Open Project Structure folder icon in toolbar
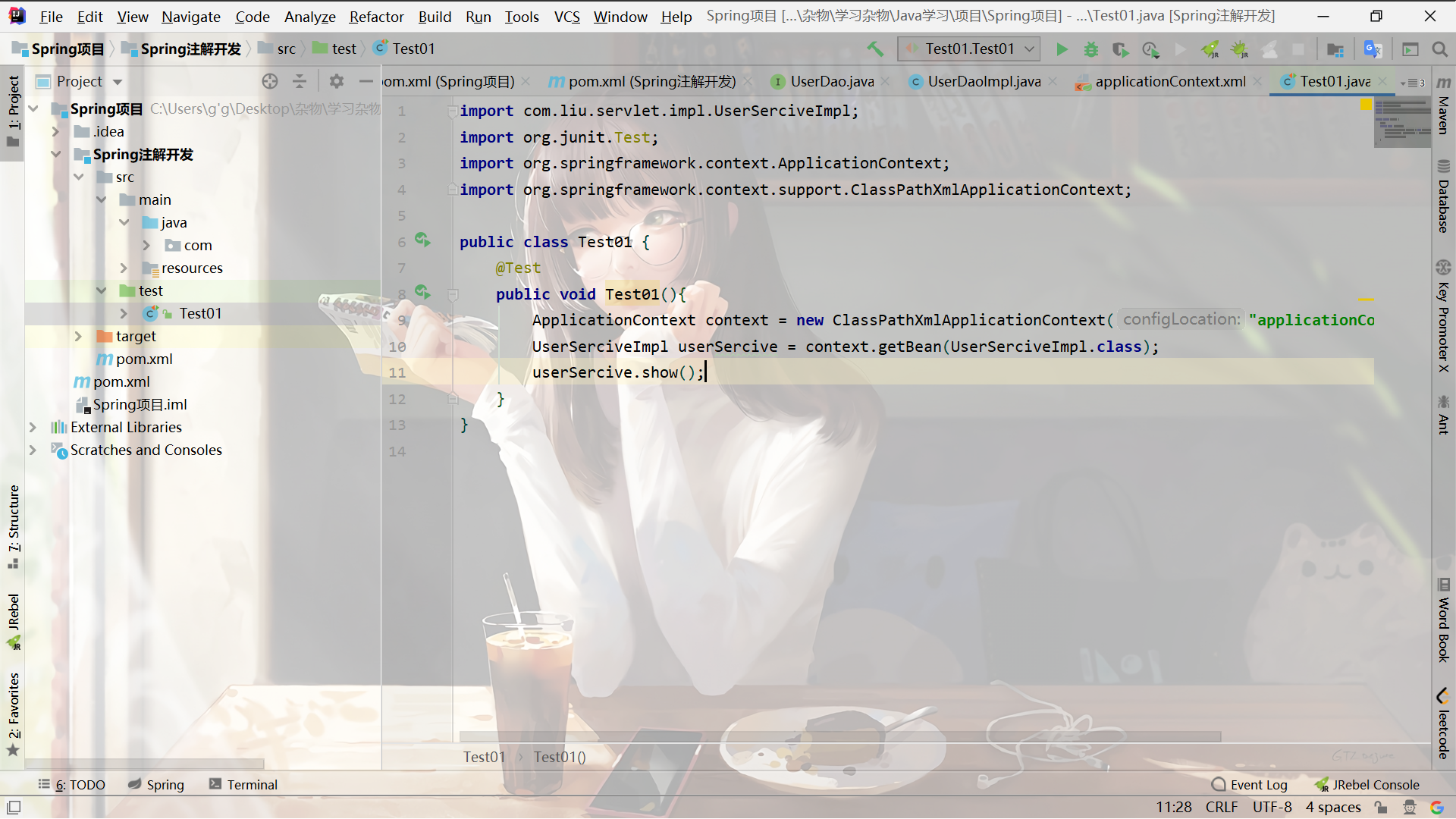 coord(1335,49)
